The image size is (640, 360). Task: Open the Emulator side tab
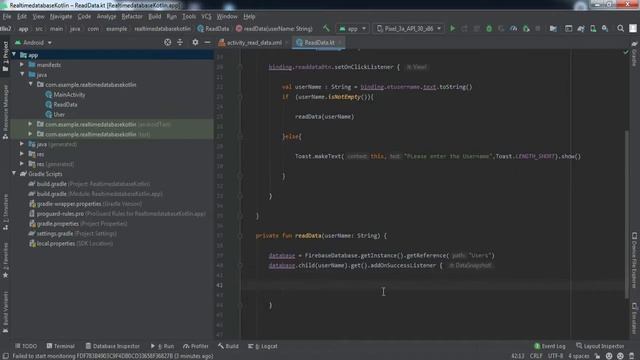[x=634, y=318]
